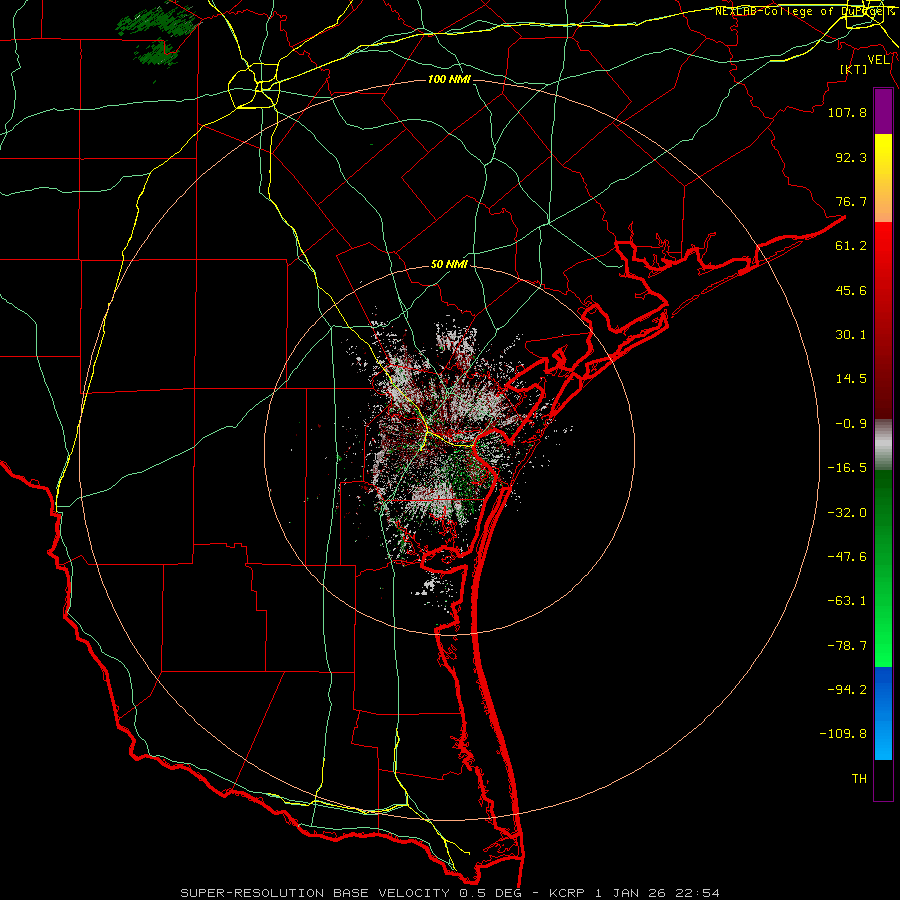Click the 30.1 value on velocity scale
The width and height of the screenshot is (900, 900).
point(851,335)
